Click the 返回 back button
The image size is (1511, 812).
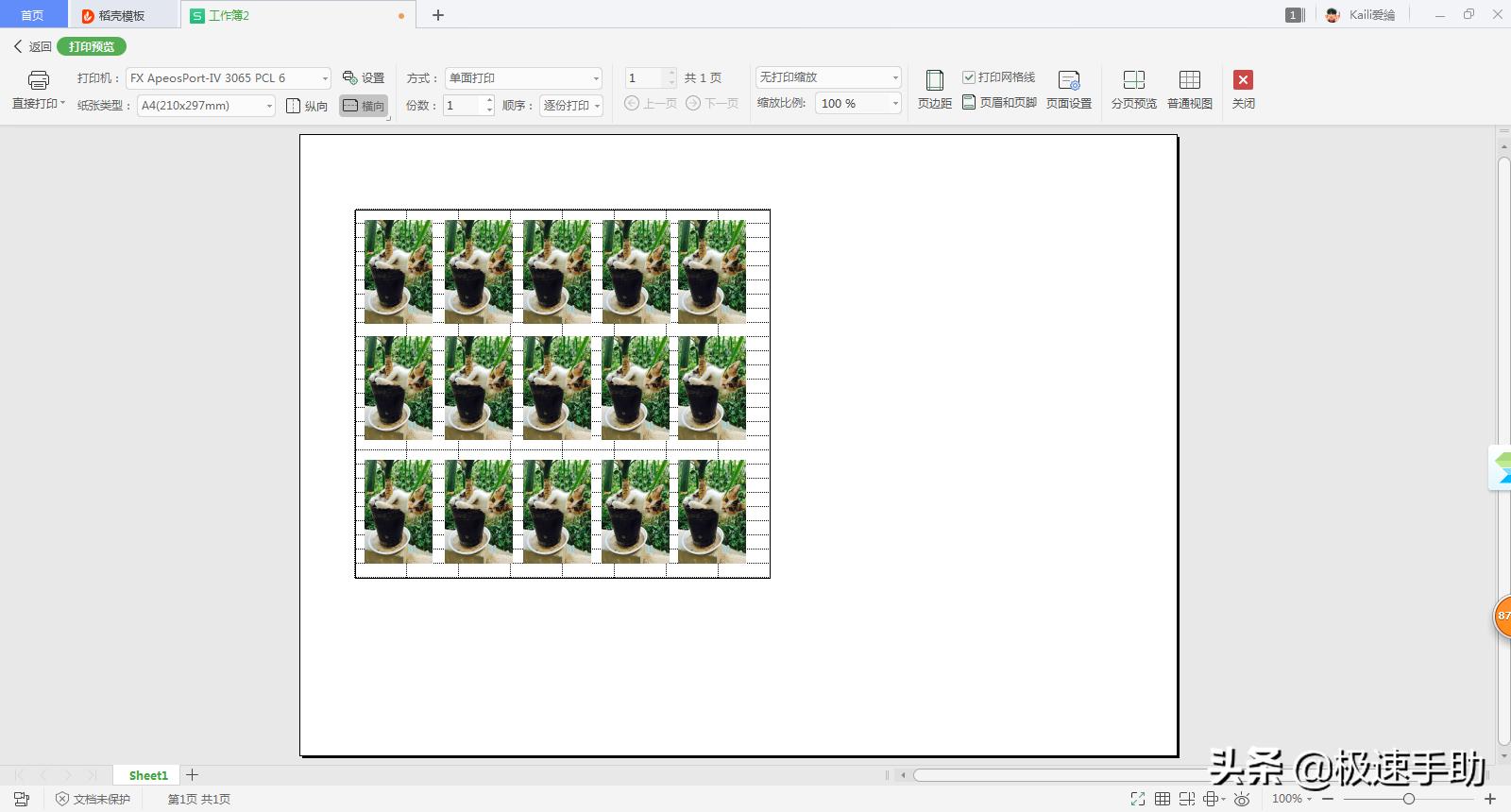point(32,46)
